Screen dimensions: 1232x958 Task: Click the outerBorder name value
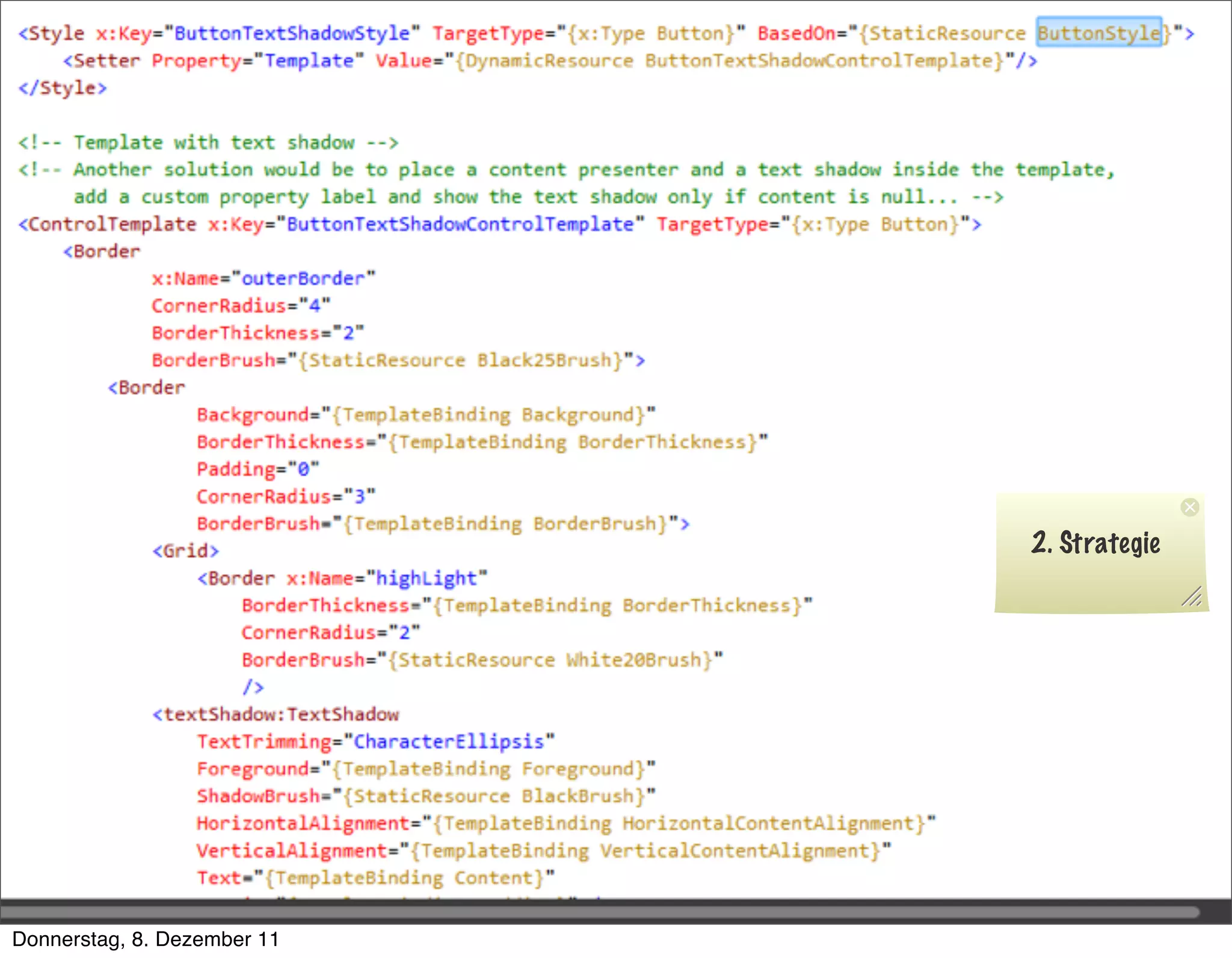coord(303,278)
